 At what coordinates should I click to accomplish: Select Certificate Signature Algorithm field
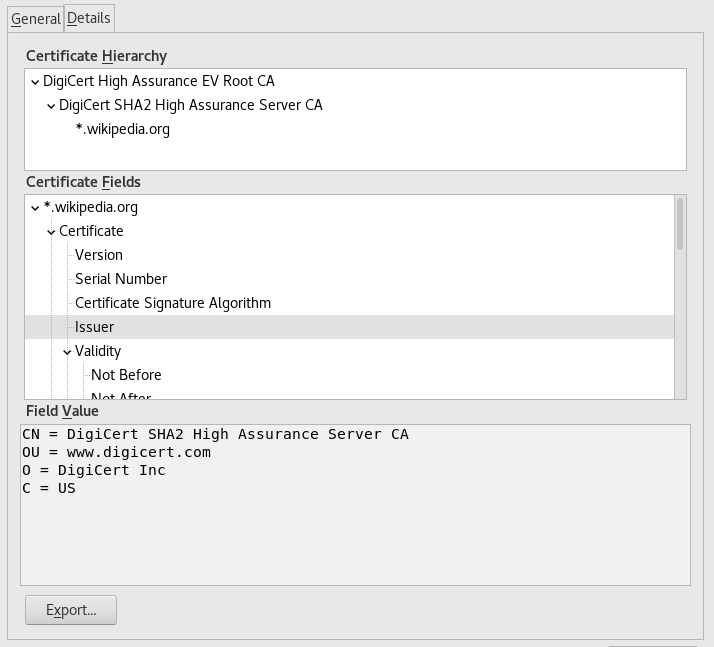pos(173,303)
